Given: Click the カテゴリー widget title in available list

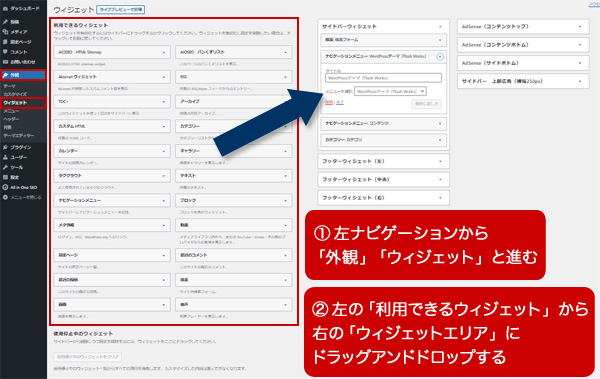Looking at the screenshot, I should (x=190, y=126).
